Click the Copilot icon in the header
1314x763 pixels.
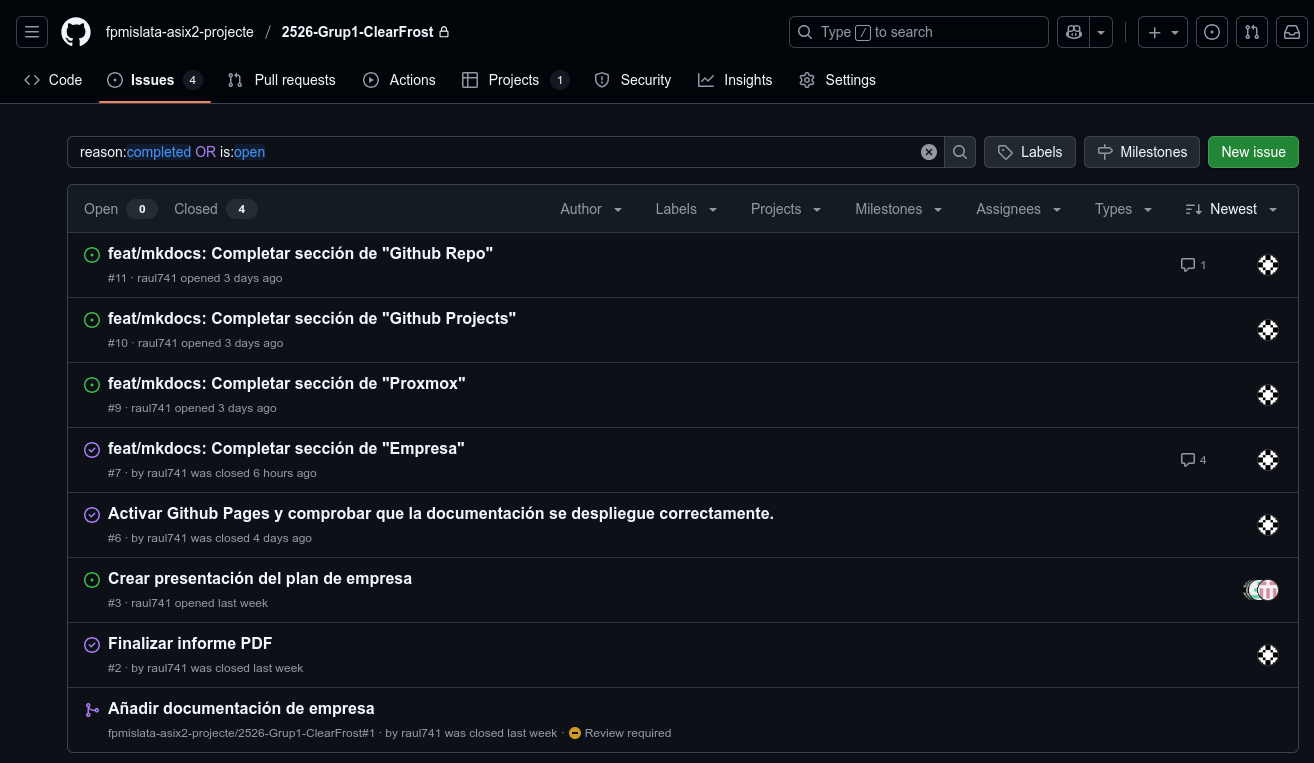coord(1073,31)
